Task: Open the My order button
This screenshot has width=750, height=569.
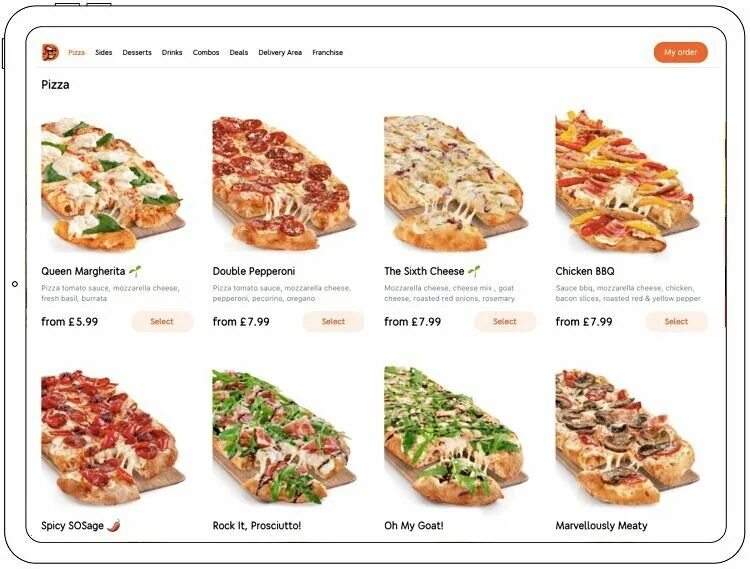Action: (681, 52)
